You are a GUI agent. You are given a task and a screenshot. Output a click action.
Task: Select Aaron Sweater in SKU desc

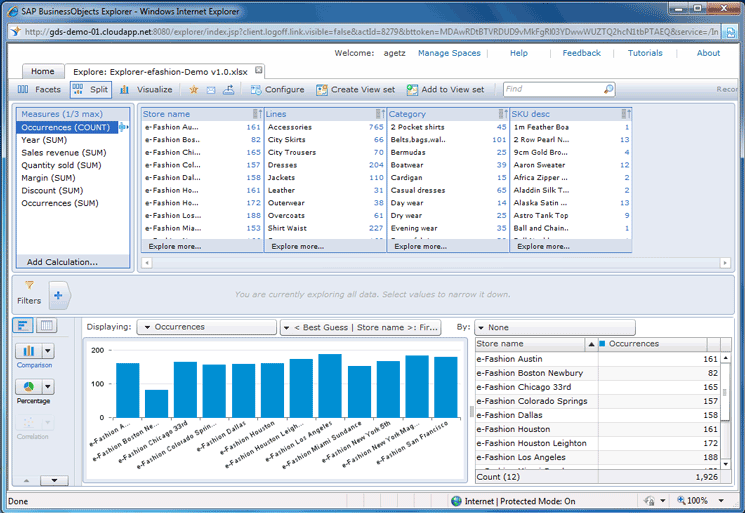[571, 165]
